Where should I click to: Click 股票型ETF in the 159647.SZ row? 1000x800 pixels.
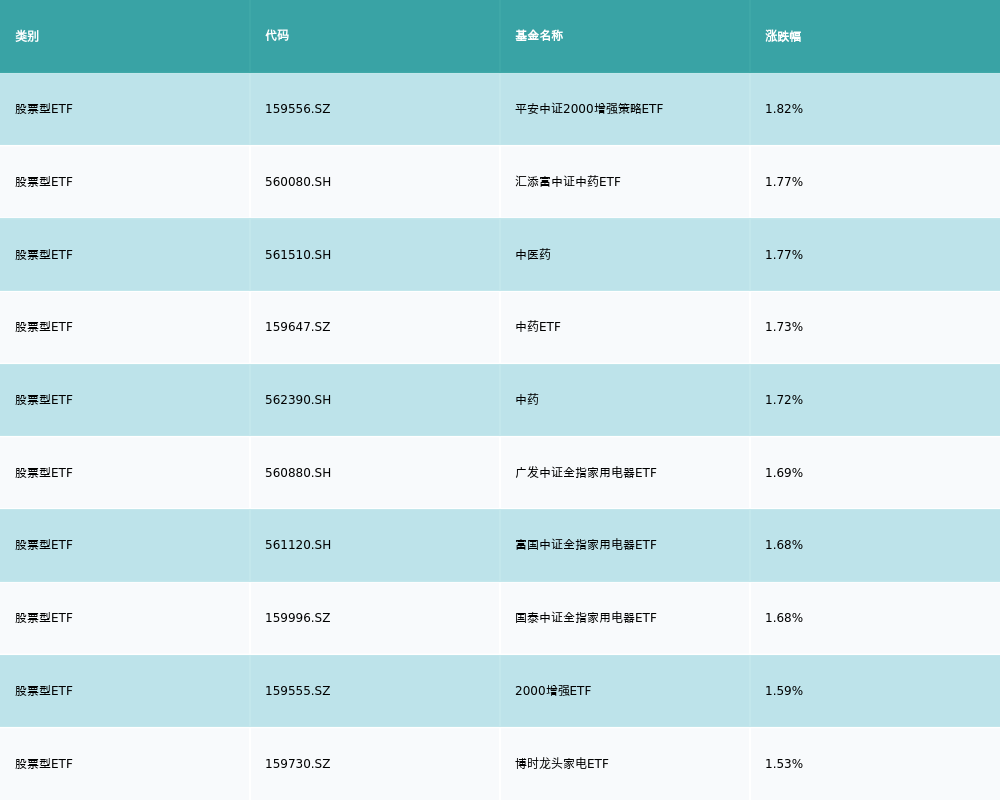[44, 327]
